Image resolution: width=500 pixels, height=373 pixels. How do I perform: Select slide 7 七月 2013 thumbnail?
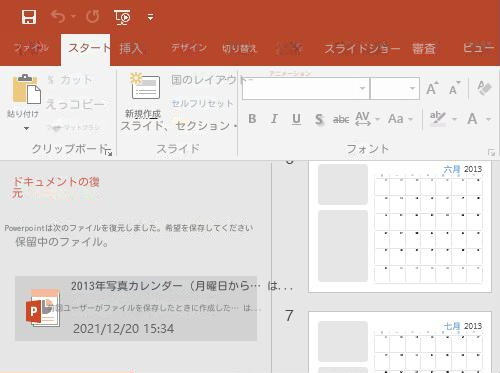click(400, 342)
